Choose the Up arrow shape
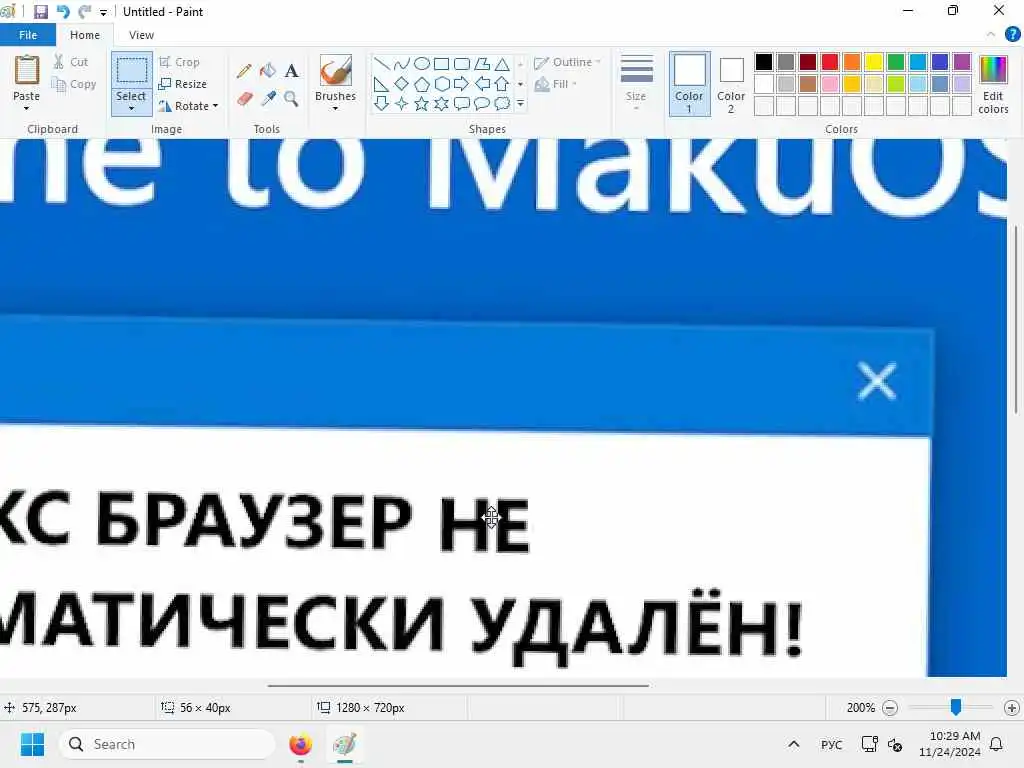The width and height of the screenshot is (1024, 768). point(502,84)
